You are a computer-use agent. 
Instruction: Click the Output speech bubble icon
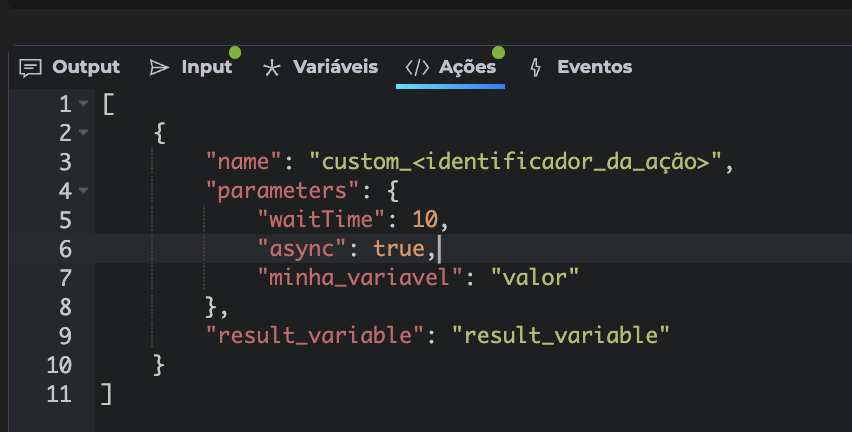coord(31,67)
